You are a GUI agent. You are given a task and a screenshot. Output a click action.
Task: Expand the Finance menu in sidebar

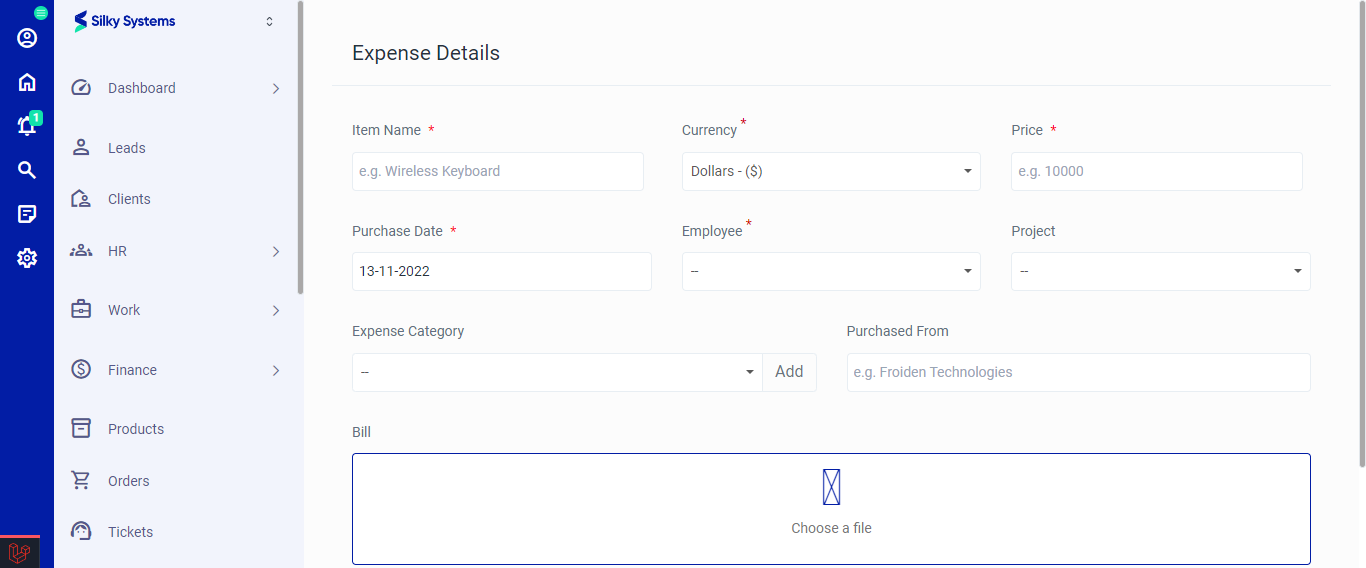175,370
